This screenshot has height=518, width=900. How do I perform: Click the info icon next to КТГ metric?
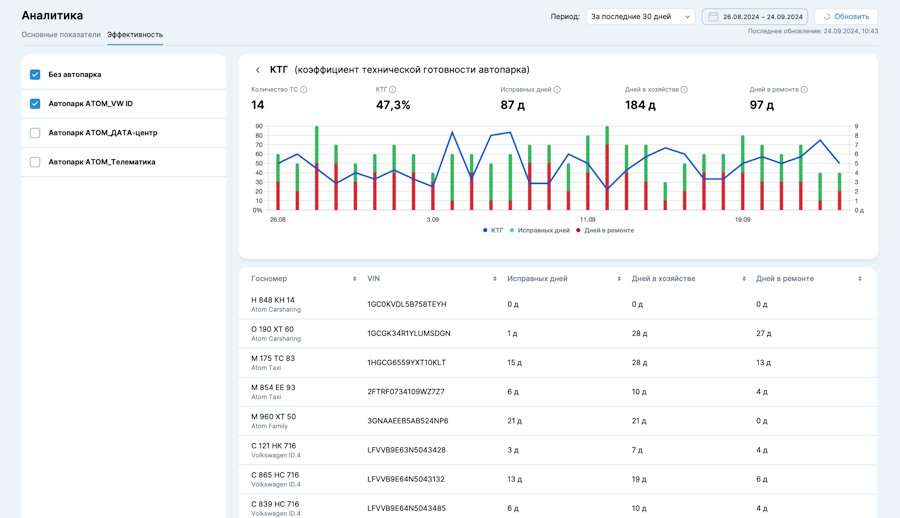[393, 90]
